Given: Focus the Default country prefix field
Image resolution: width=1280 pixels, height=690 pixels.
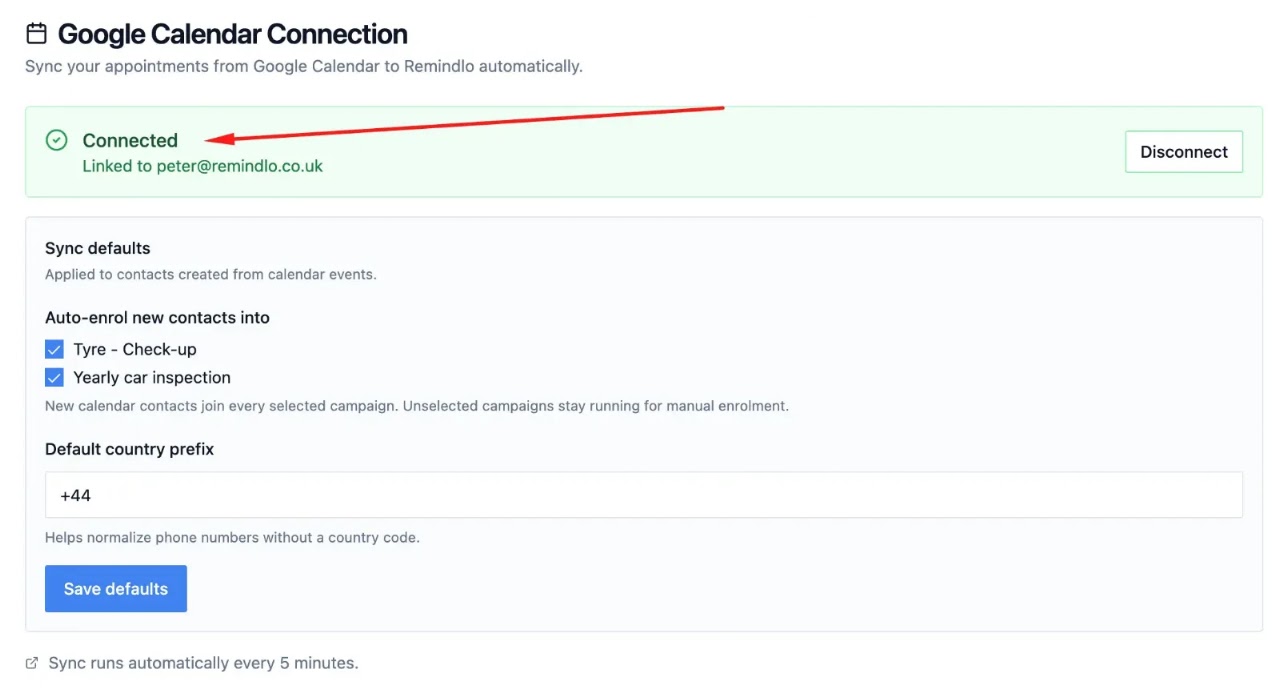Looking at the screenshot, I should click(644, 495).
